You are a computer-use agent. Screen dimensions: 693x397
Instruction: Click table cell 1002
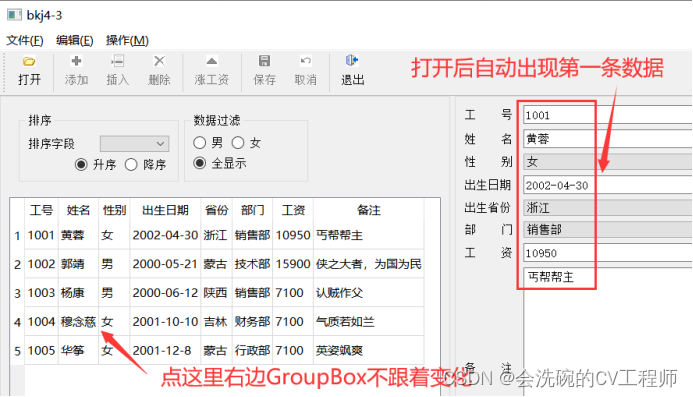coord(41,264)
